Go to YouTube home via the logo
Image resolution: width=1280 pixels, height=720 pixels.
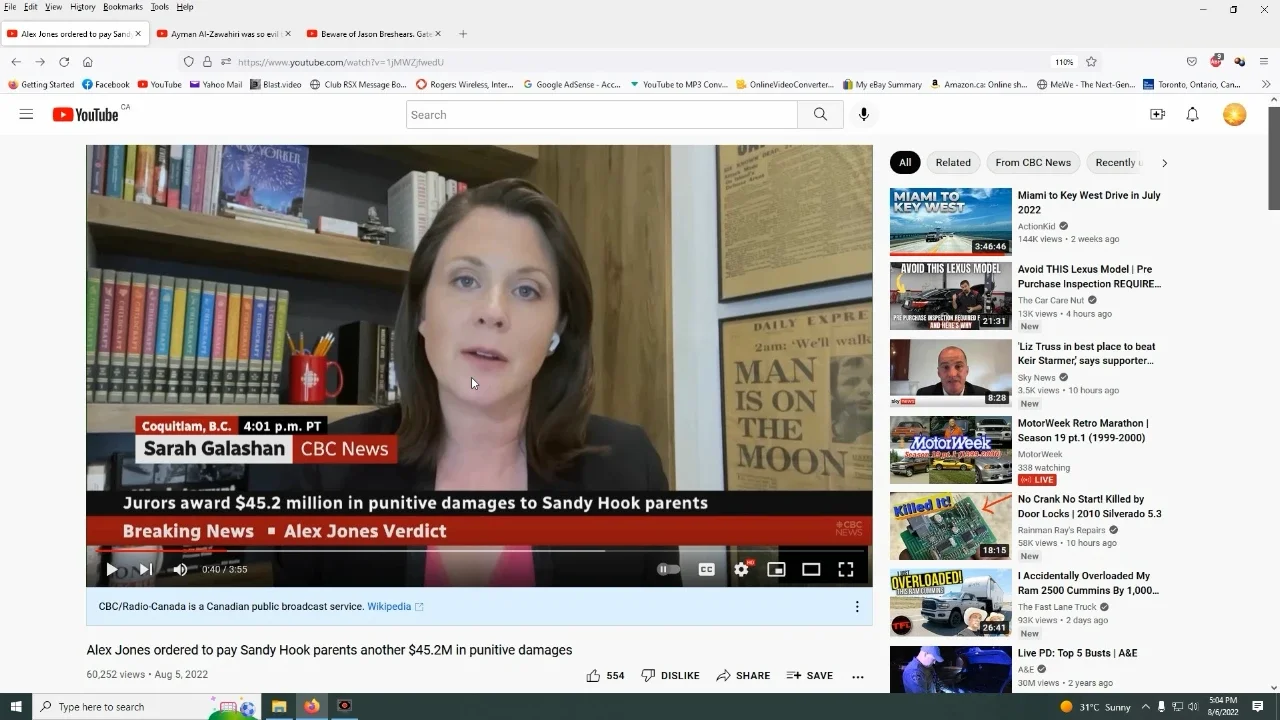click(86, 115)
